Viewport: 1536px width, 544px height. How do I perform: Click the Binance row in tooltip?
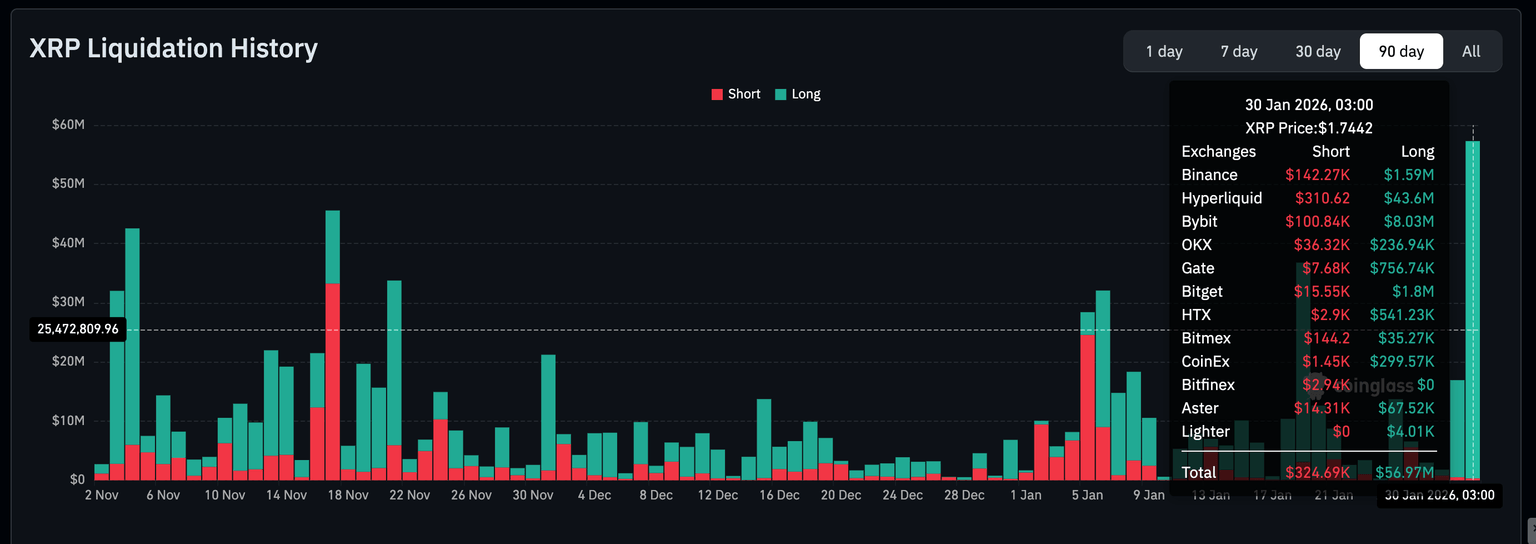click(1308, 175)
